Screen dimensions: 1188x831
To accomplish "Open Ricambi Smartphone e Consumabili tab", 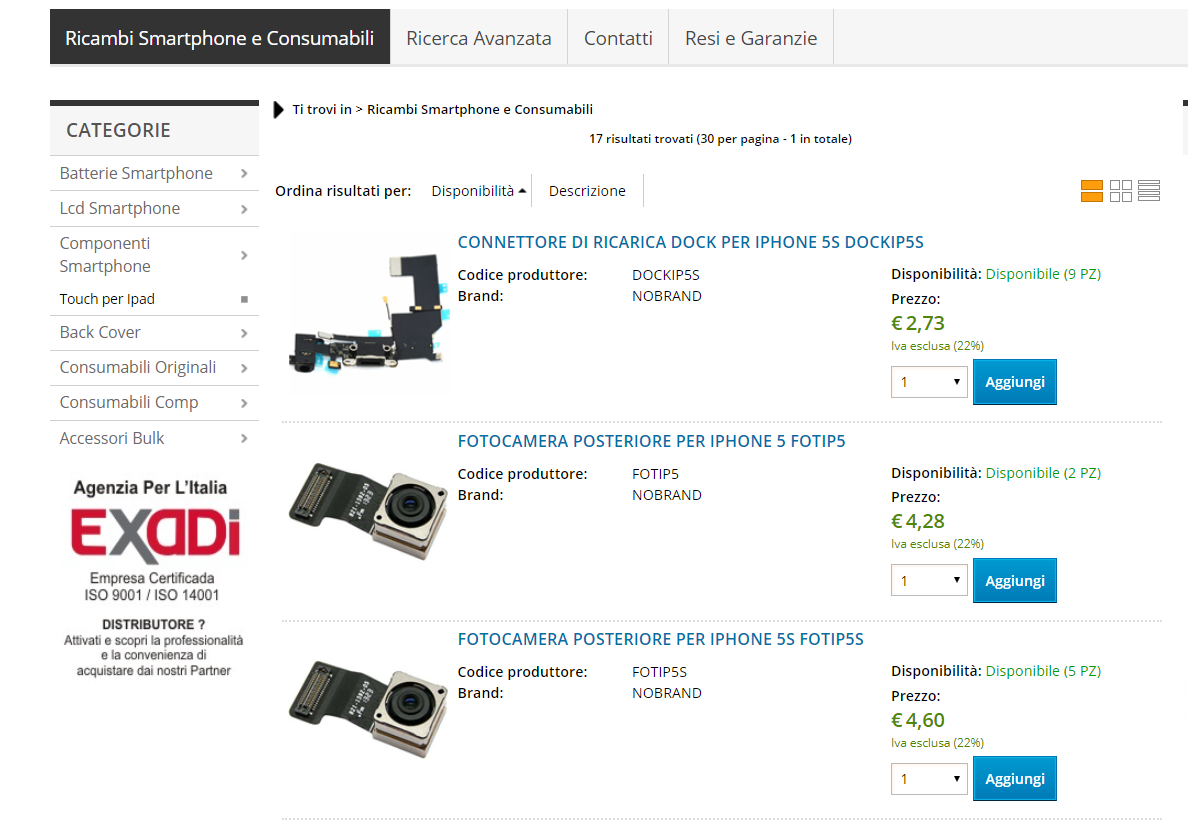I will (x=220, y=37).
